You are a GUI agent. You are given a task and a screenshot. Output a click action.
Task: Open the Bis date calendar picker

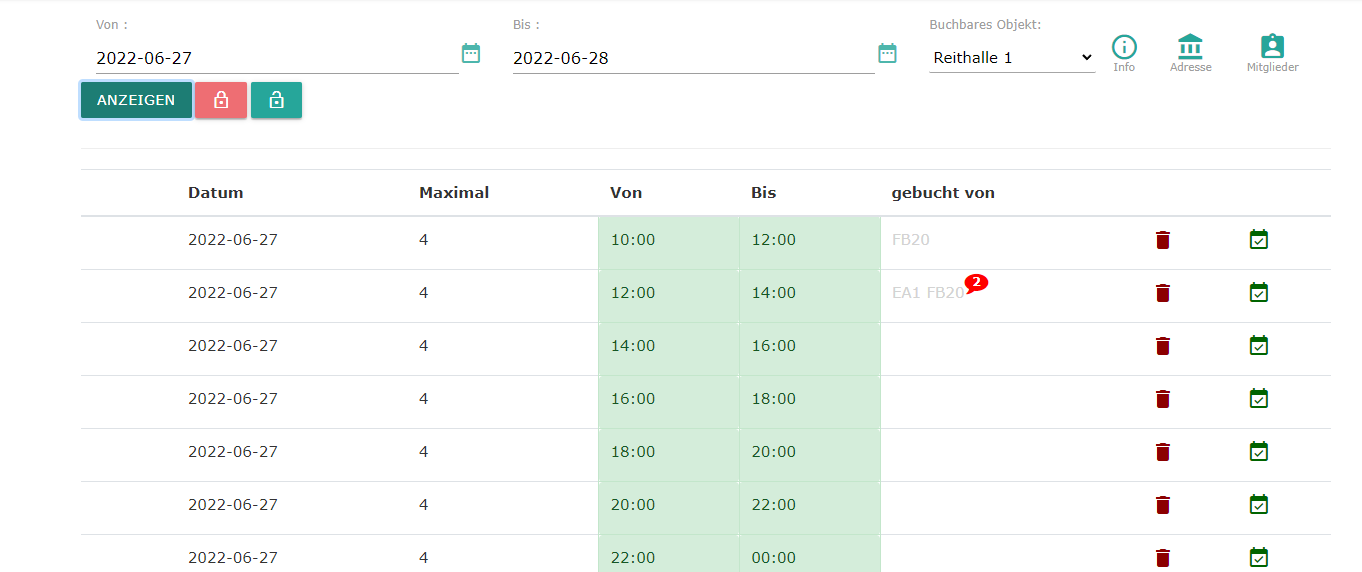tap(887, 53)
